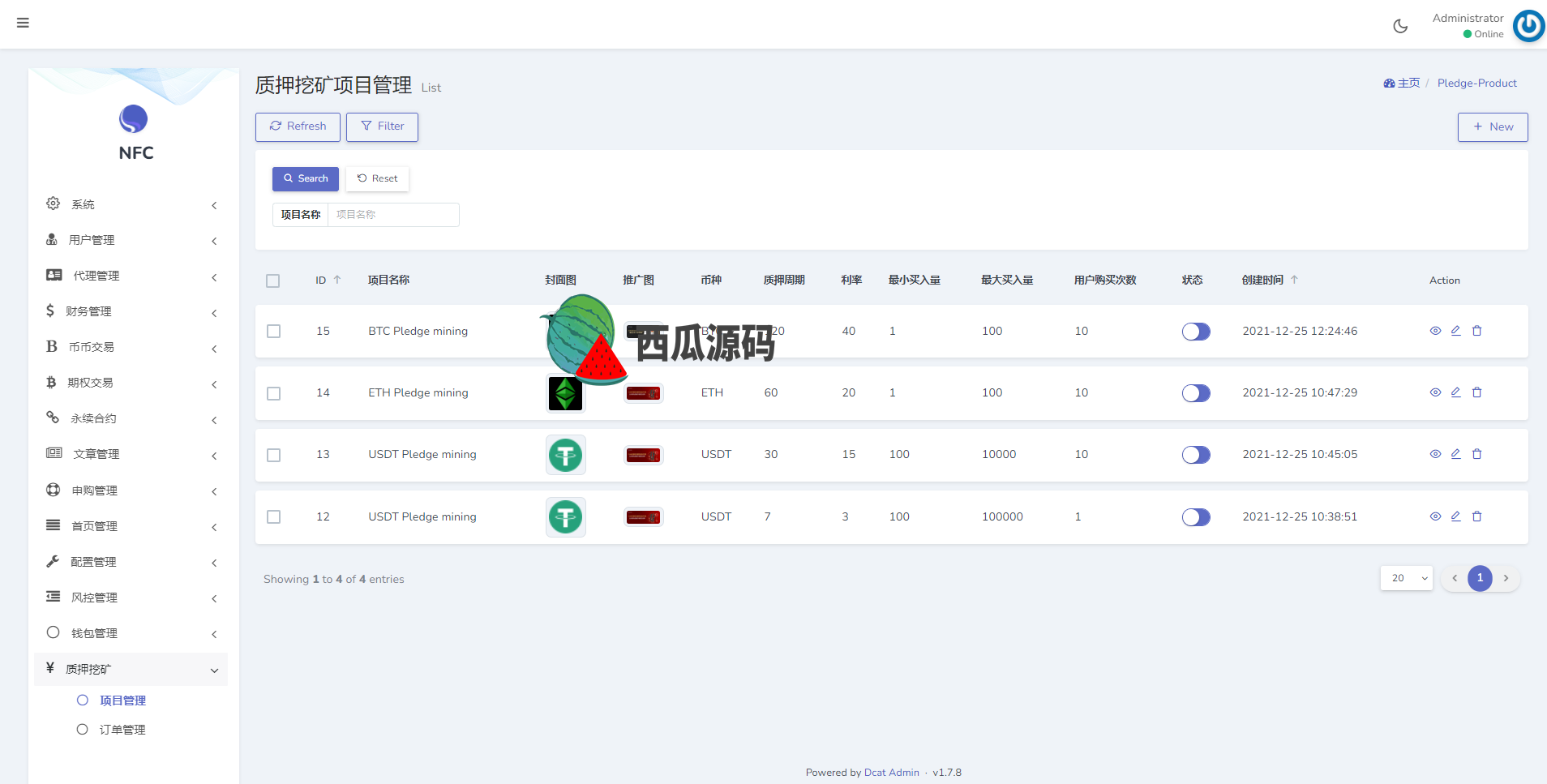Check the box for ETH Pledge mining row
Screen dimensions: 1547x784
(x=274, y=393)
